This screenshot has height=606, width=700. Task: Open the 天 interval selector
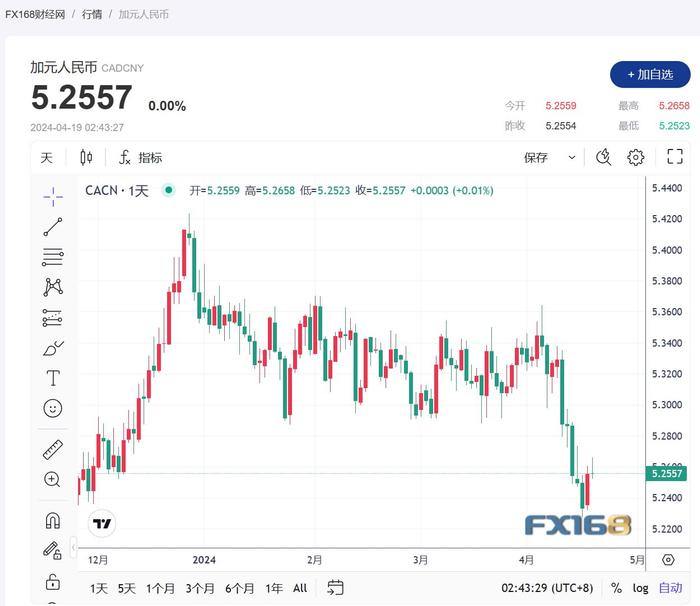pos(46,157)
